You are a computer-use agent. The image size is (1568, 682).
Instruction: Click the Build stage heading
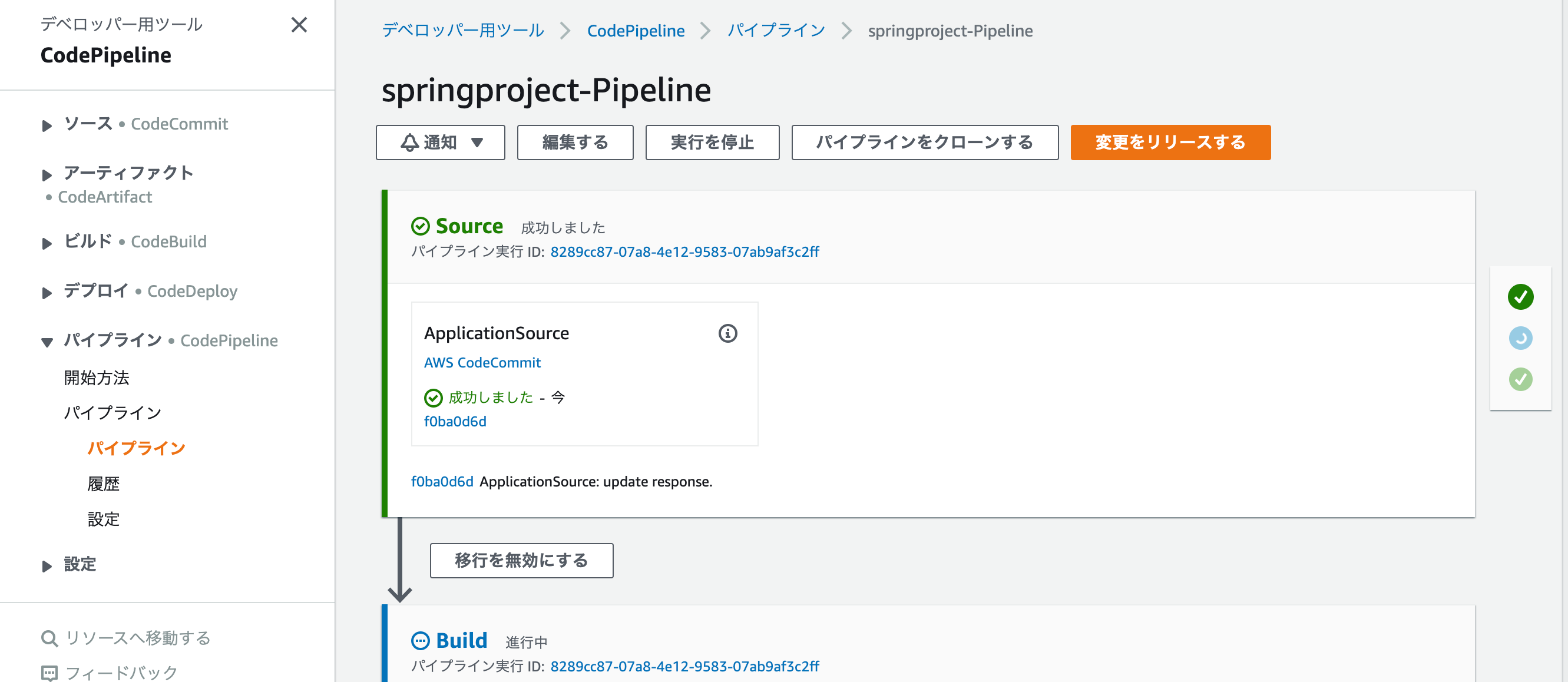click(x=461, y=641)
